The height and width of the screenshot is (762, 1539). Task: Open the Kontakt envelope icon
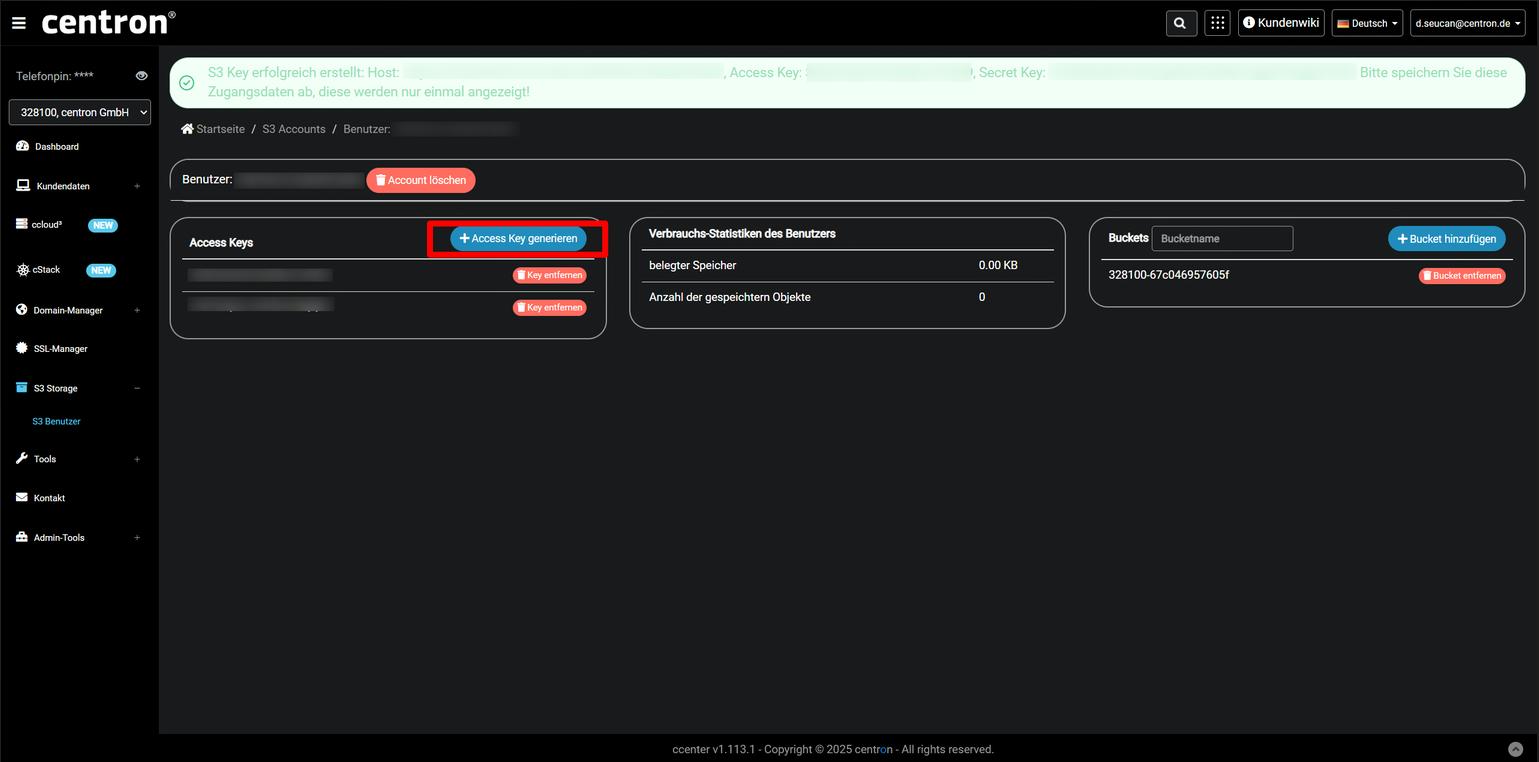[x=22, y=497]
